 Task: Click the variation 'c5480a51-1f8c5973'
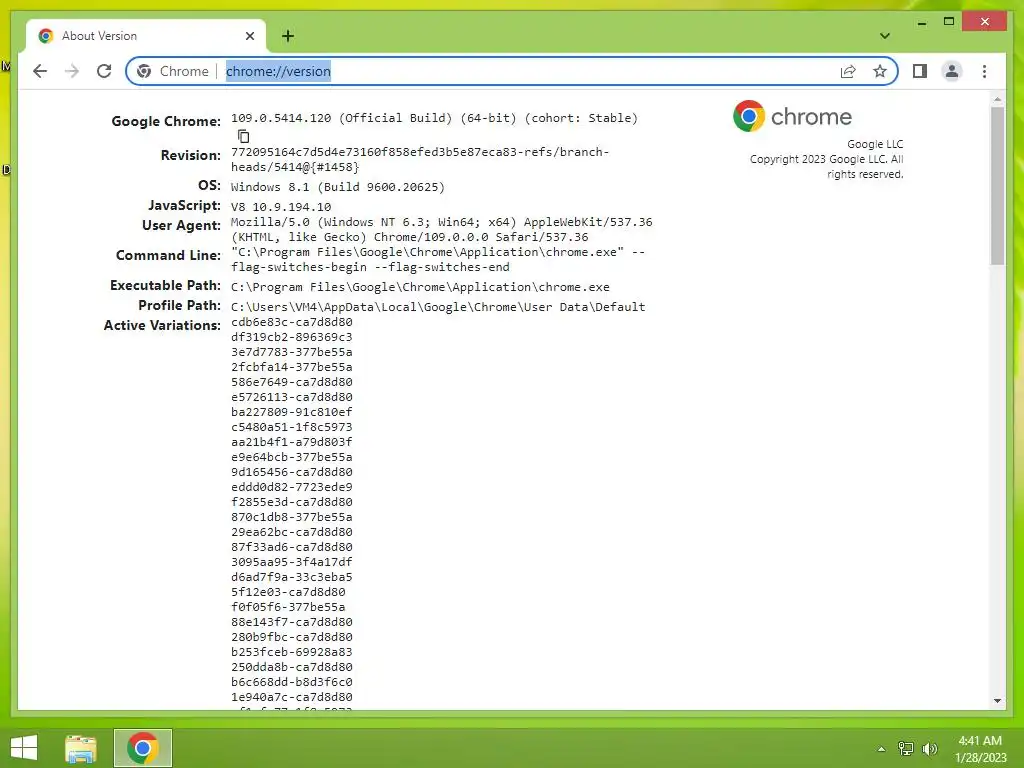(291, 427)
